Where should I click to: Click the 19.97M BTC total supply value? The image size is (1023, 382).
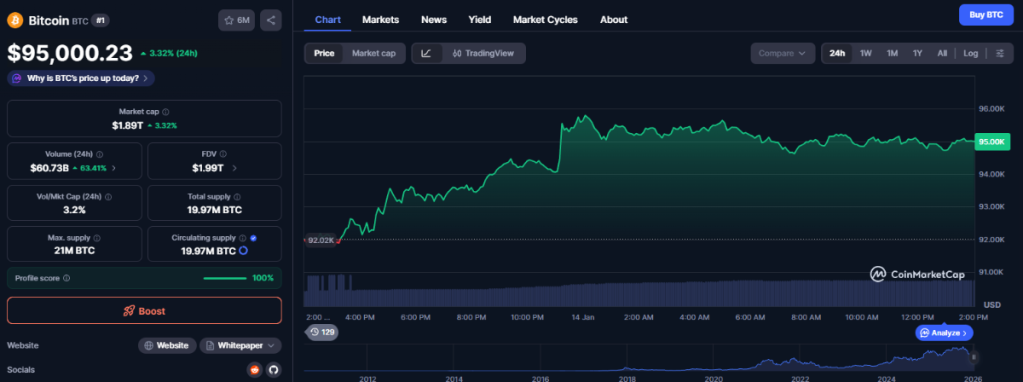(x=215, y=209)
